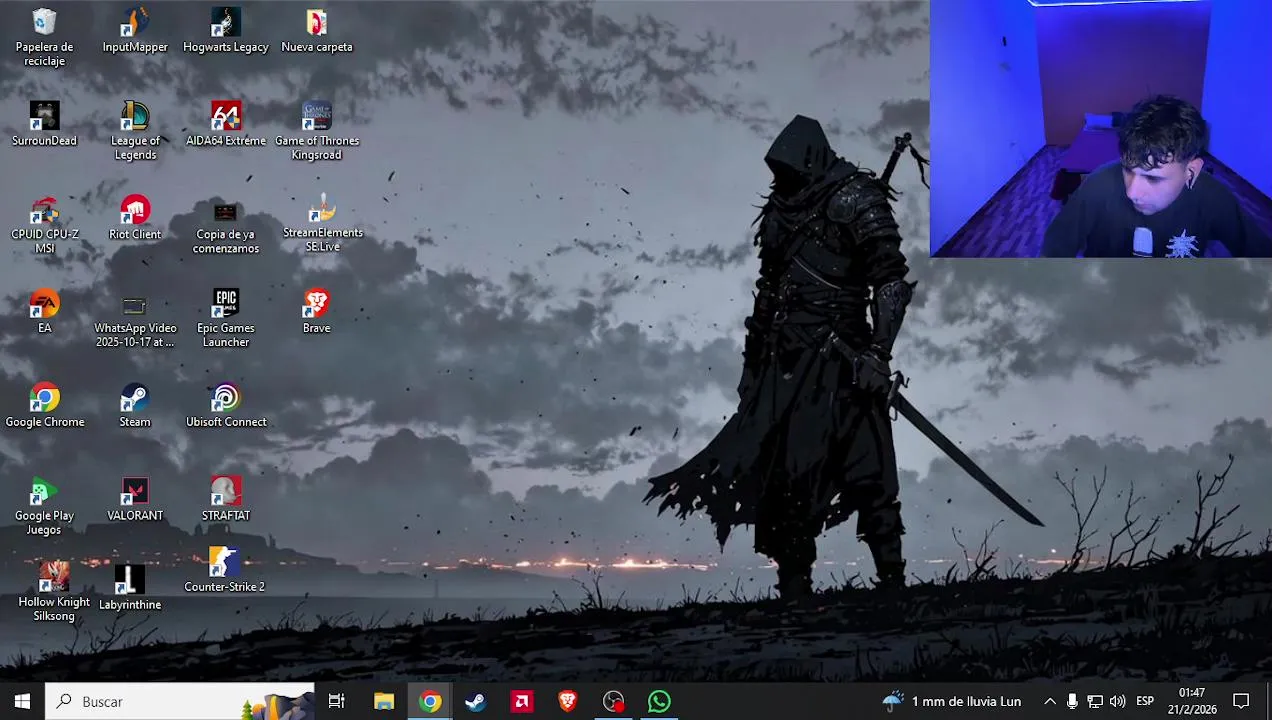The width and height of the screenshot is (1272, 720).
Task: Select the Riot Client desktop shortcut
Action: point(135,218)
